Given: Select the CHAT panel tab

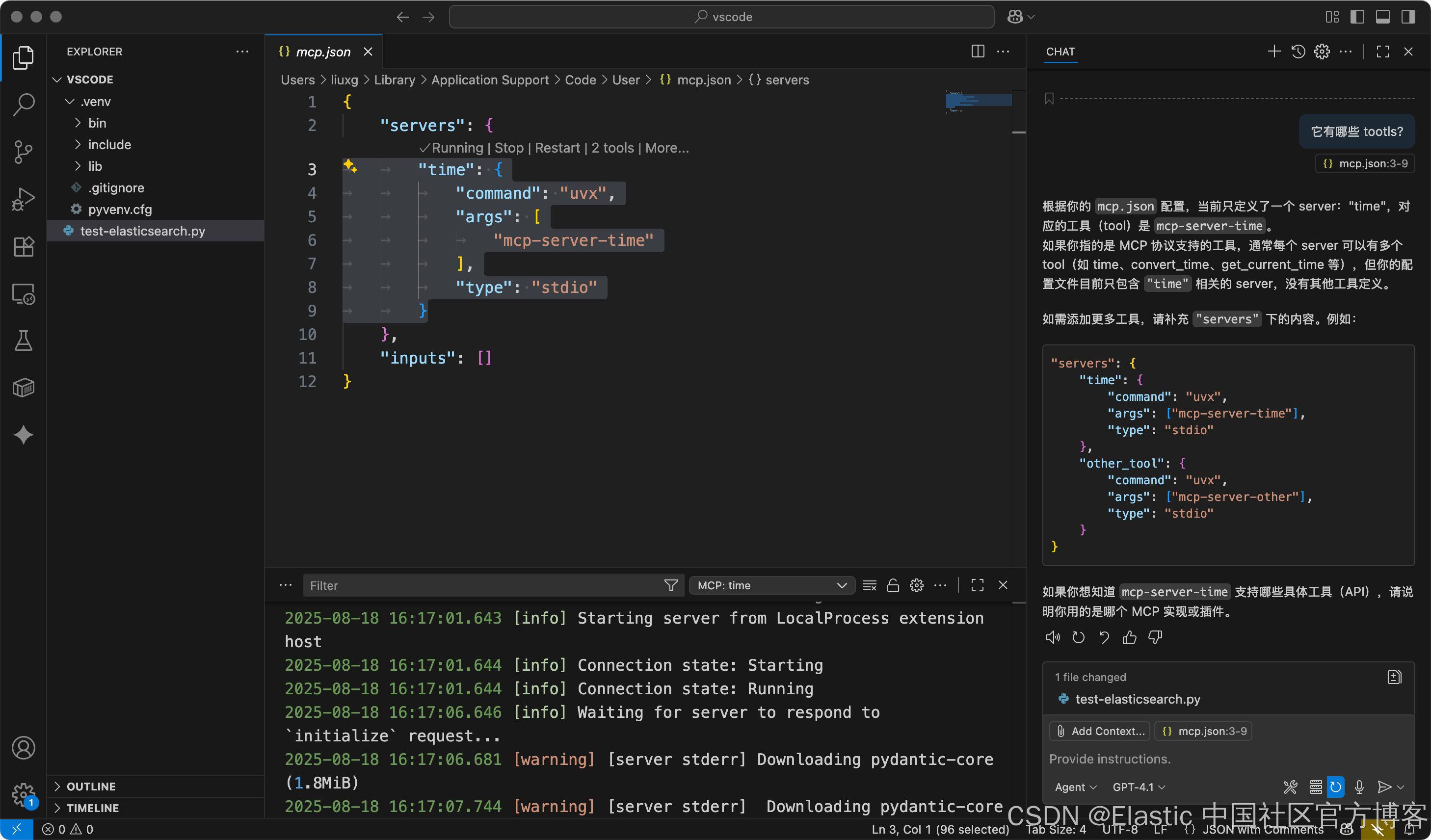Looking at the screenshot, I should 1060,52.
